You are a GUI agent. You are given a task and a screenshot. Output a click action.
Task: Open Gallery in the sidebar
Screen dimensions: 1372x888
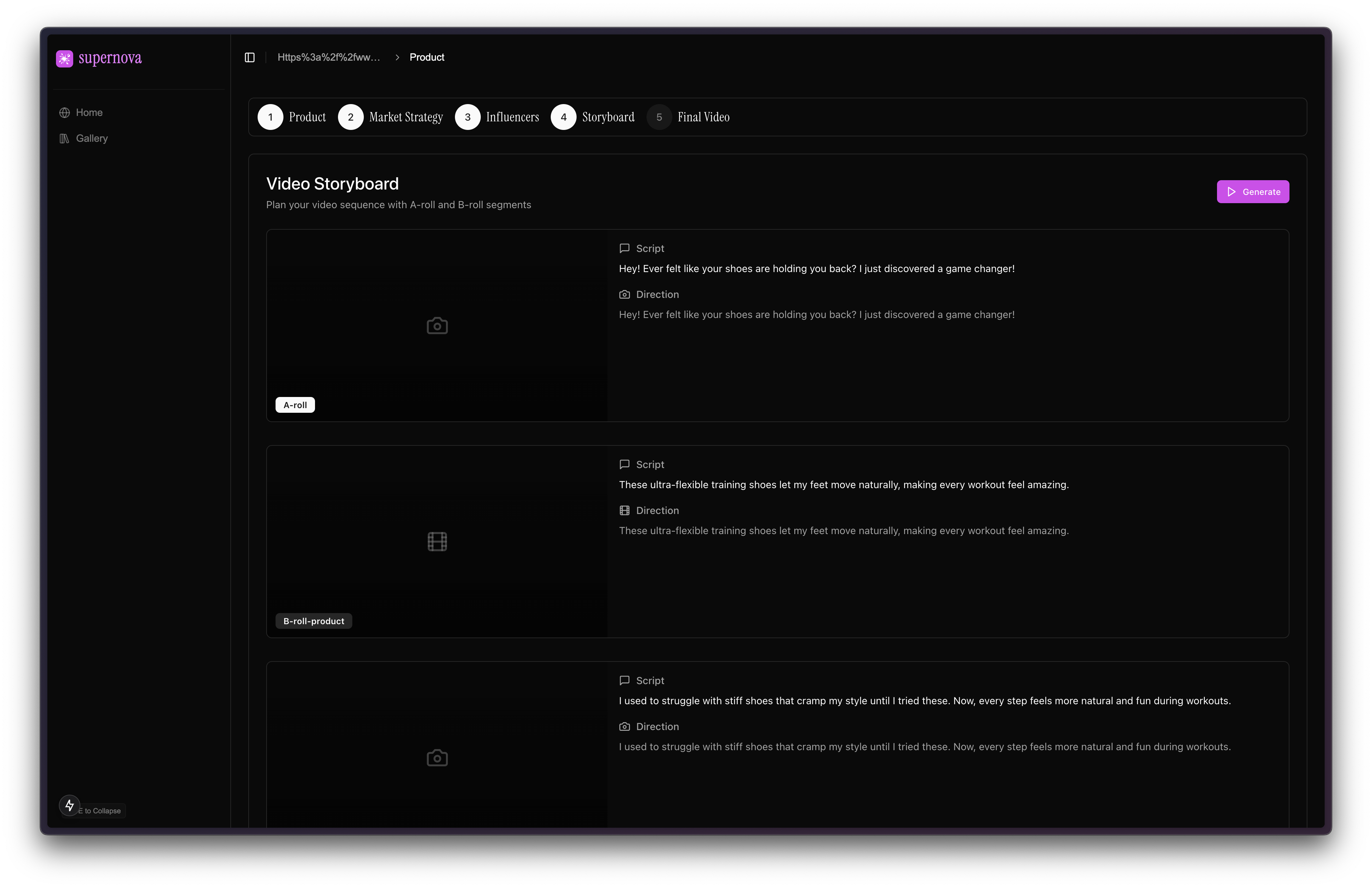coord(91,139)
